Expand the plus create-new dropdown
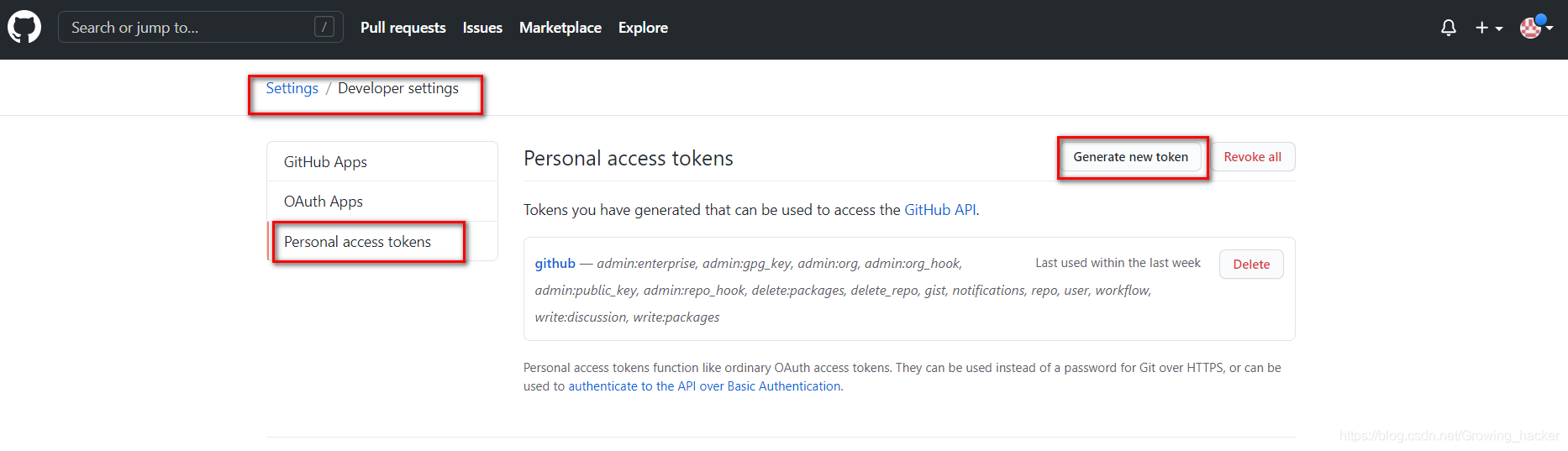 pyautogui.click(x=1489, y=28)
